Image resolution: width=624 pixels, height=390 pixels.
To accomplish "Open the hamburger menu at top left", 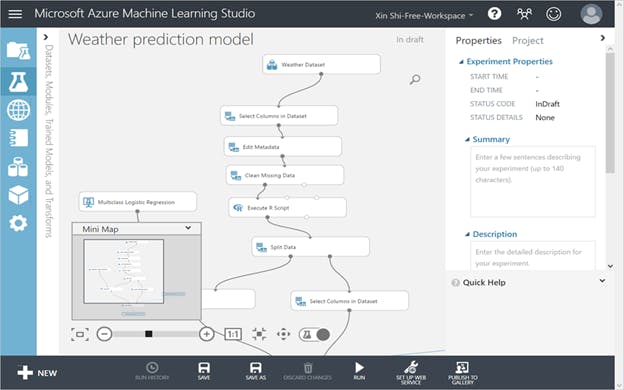I will [x=16, y=14].
